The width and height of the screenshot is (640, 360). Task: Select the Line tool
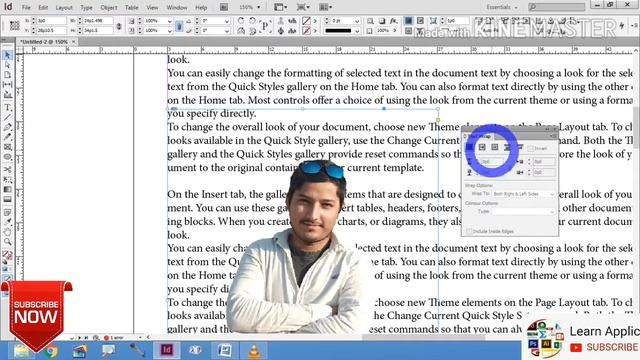point(7,118)
